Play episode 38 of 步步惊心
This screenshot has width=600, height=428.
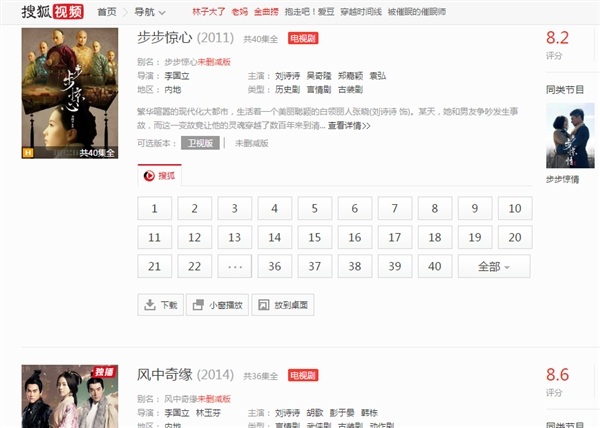(x=355, y=266)
